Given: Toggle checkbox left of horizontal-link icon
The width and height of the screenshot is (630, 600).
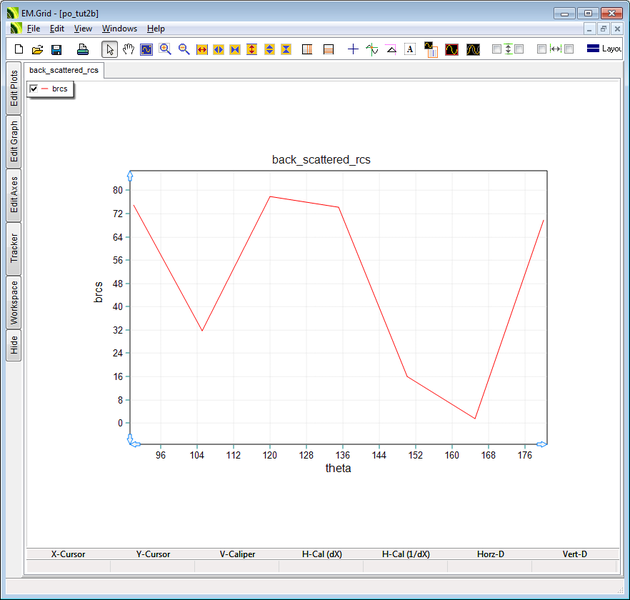Looking at the screenshot, I should (542, 49).
